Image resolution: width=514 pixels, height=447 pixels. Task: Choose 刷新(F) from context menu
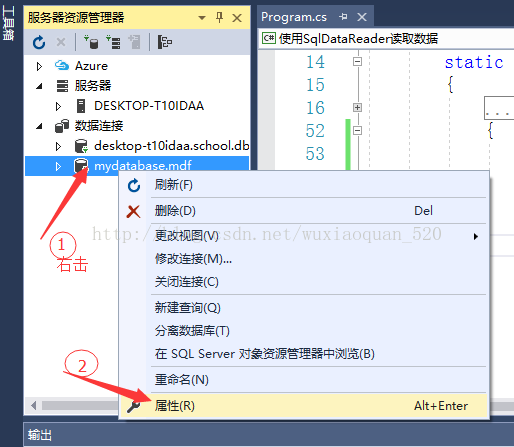303,185
